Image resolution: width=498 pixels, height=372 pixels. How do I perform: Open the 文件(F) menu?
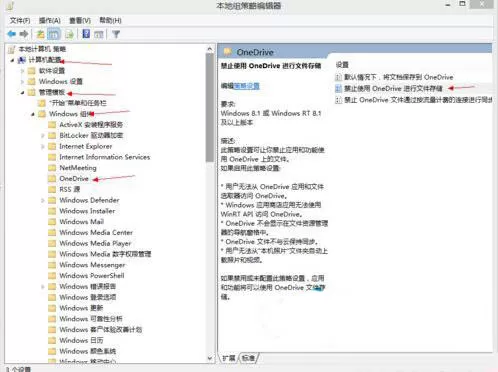point(20,21)
